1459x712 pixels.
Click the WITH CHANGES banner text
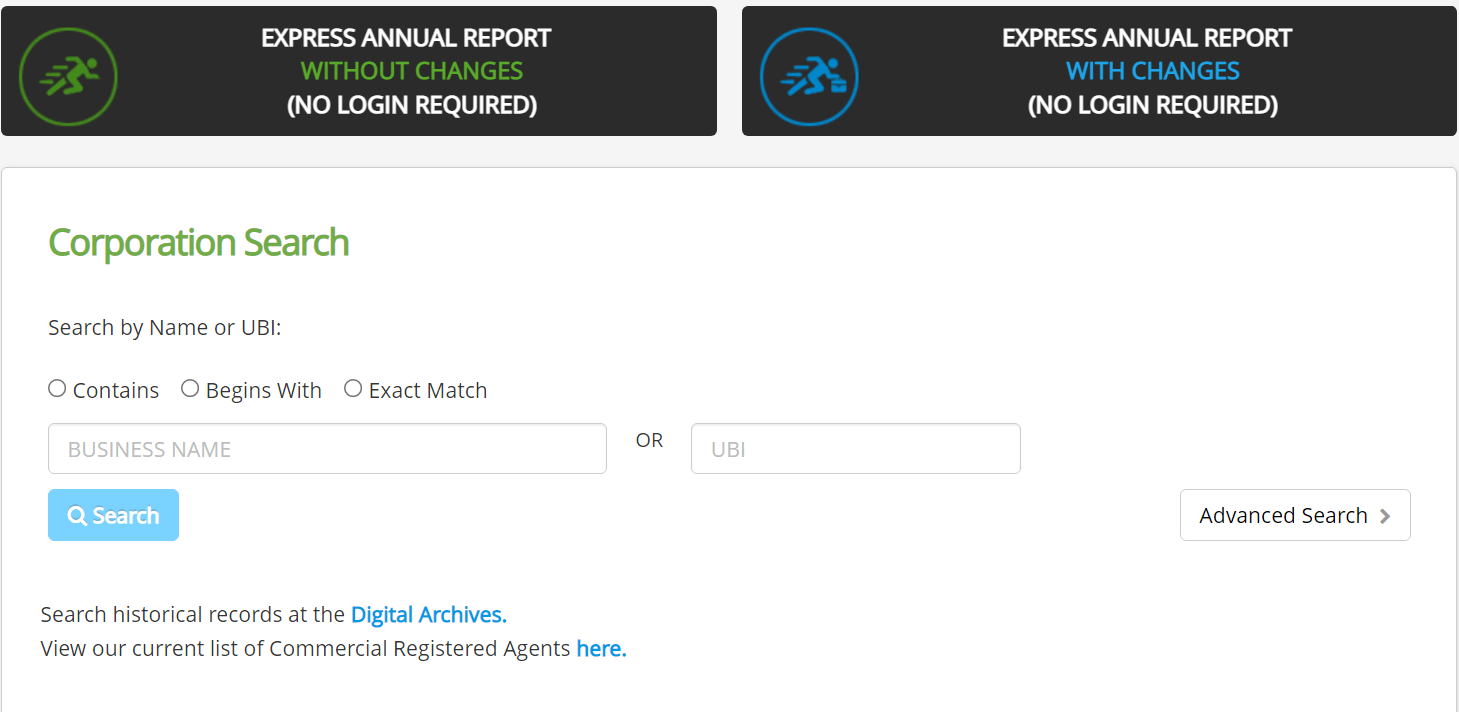pyautogui.click(x=1152, y=70)
